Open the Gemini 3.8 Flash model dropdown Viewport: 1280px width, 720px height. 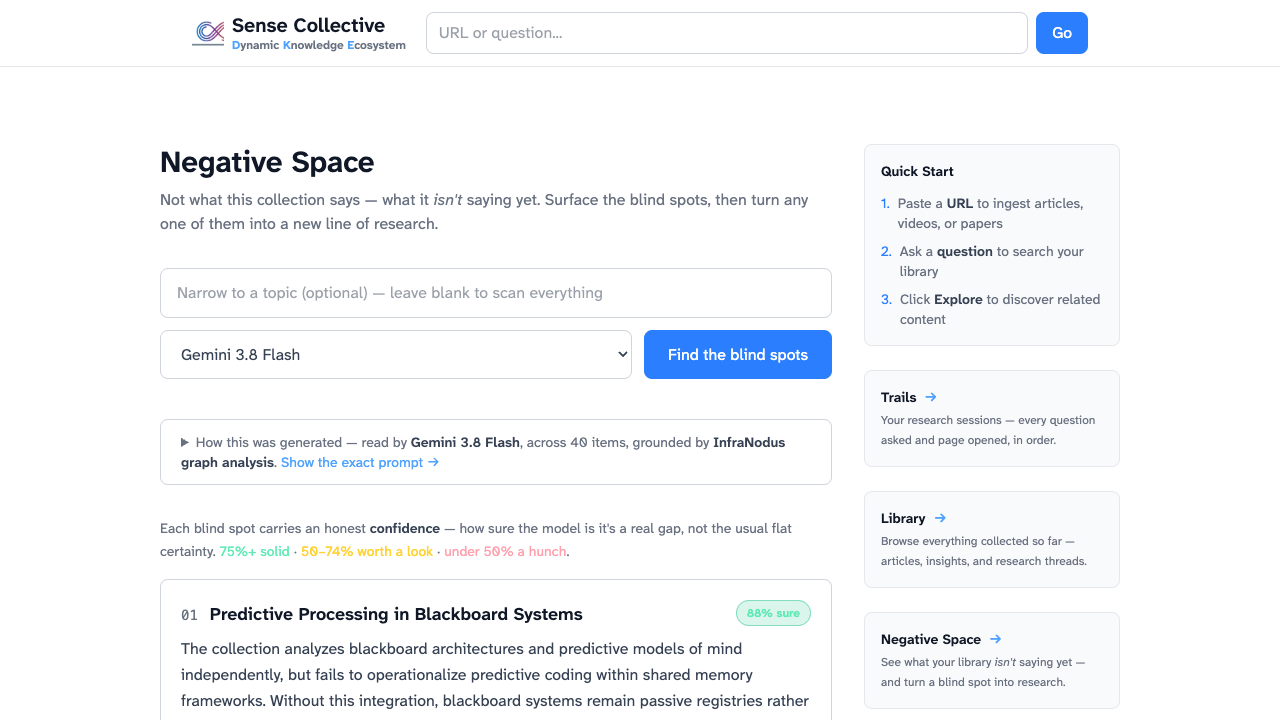tap(396, 355)
